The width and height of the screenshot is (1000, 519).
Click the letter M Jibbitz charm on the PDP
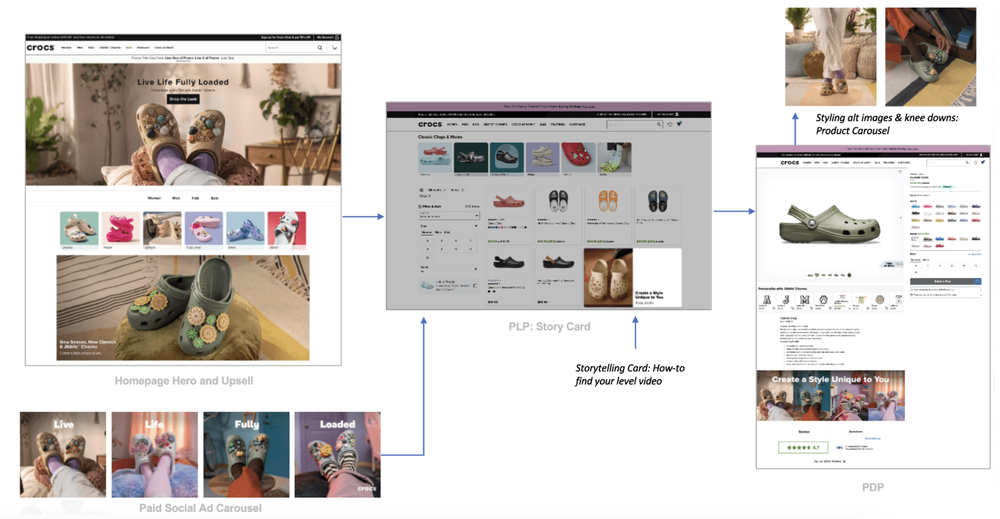click(804, 300)
